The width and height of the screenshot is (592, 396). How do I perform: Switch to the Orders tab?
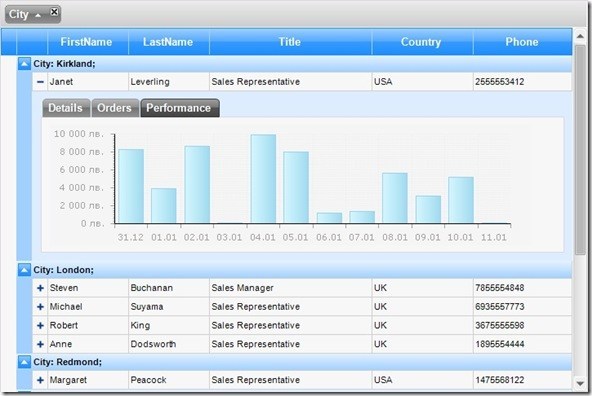pos(115,108)
